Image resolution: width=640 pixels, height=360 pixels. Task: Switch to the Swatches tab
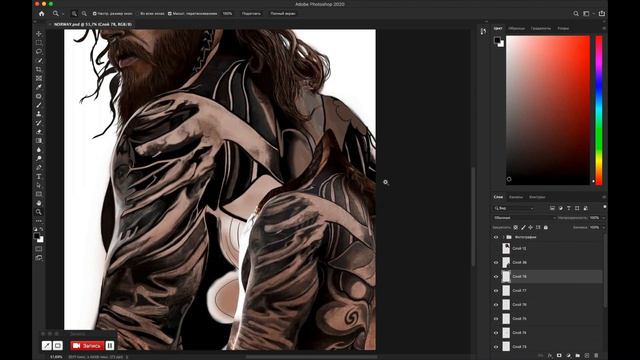click(x=516, y=29)
